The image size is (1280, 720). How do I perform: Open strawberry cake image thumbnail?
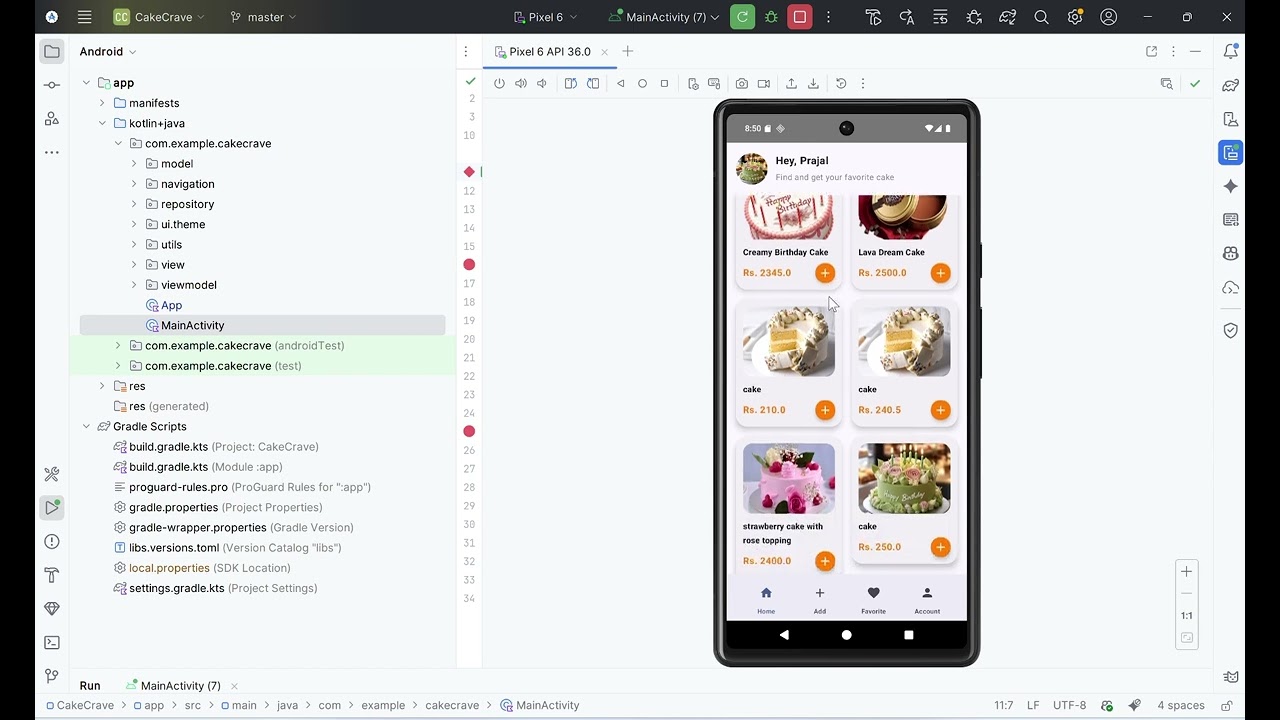(x=789, y=479)
